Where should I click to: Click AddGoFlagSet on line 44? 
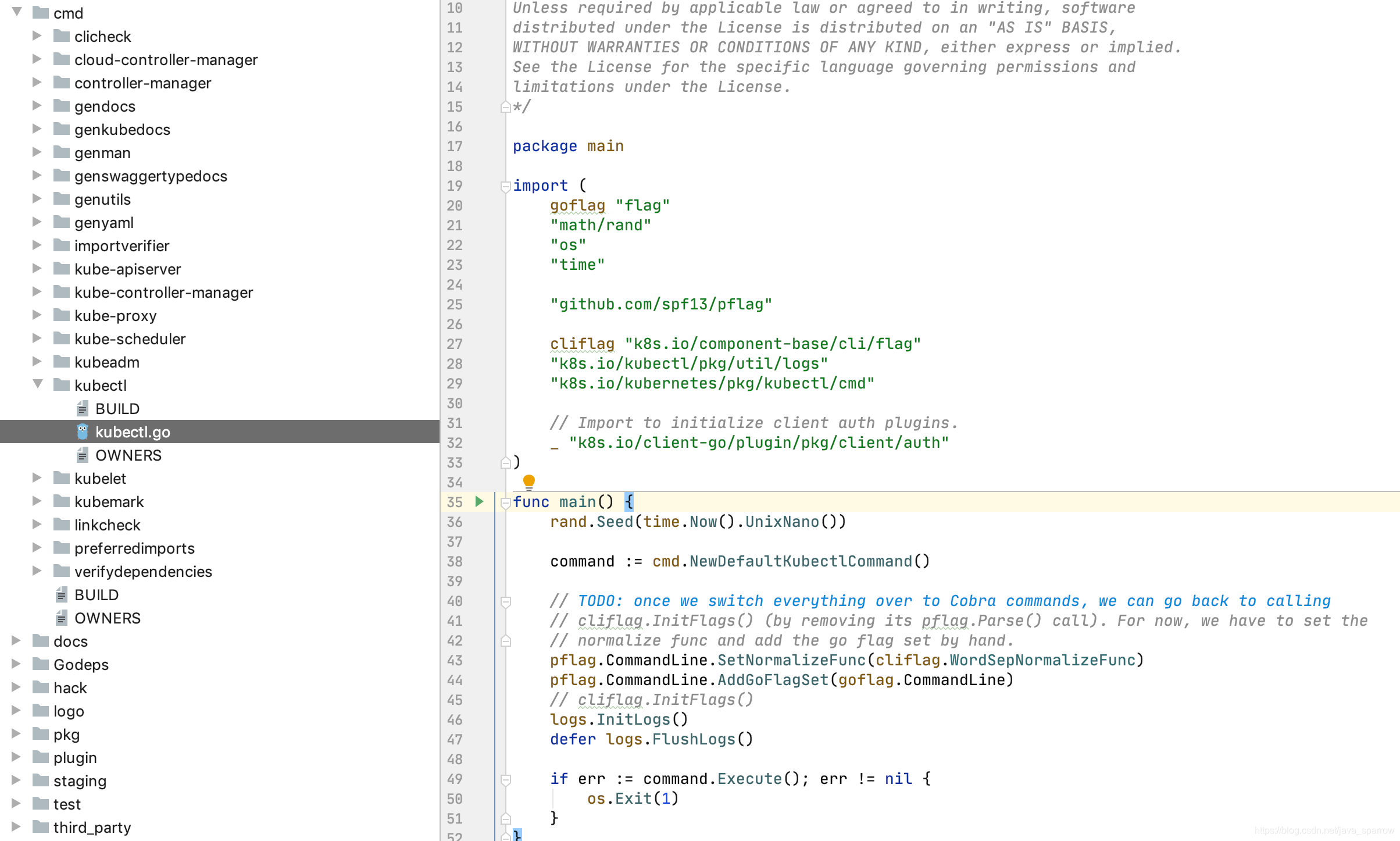click(773, 680)
